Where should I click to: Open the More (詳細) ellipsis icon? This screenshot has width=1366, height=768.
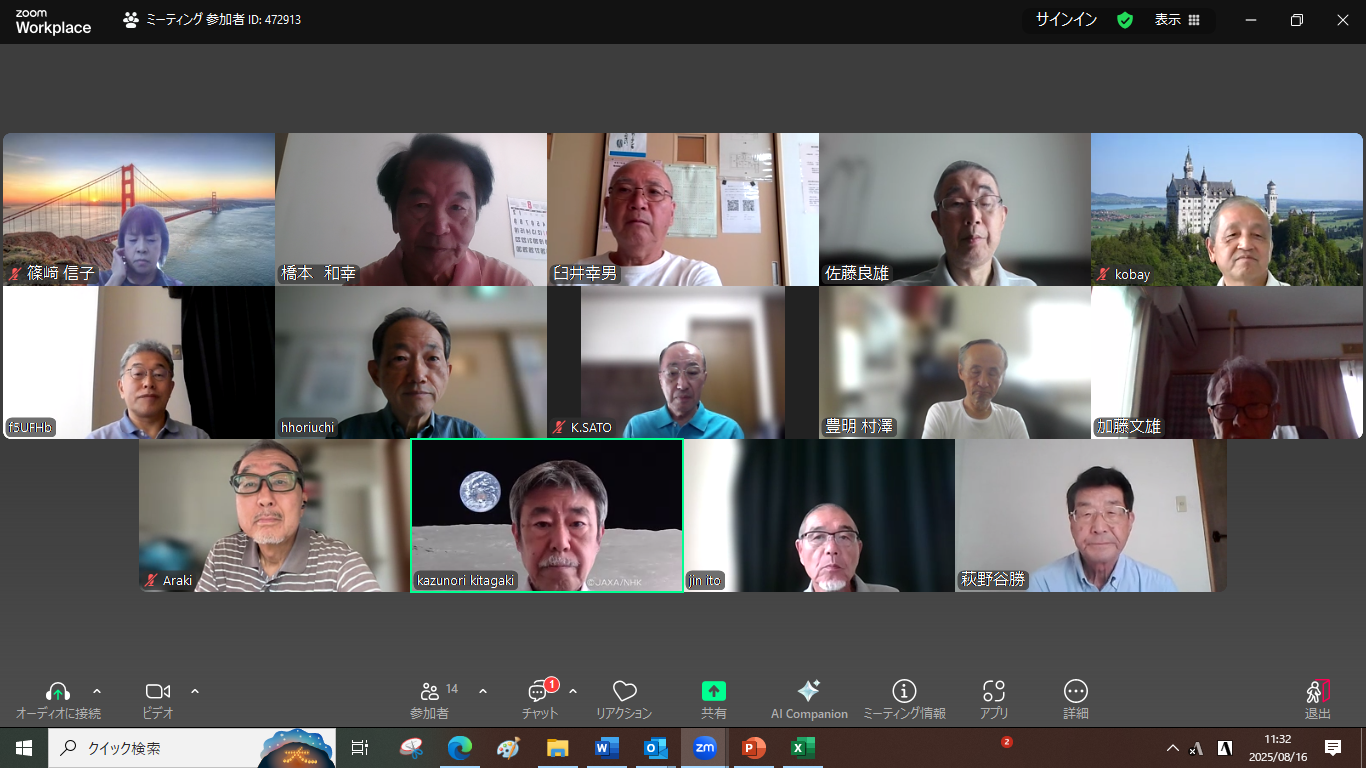click(x=1075, y=691)
